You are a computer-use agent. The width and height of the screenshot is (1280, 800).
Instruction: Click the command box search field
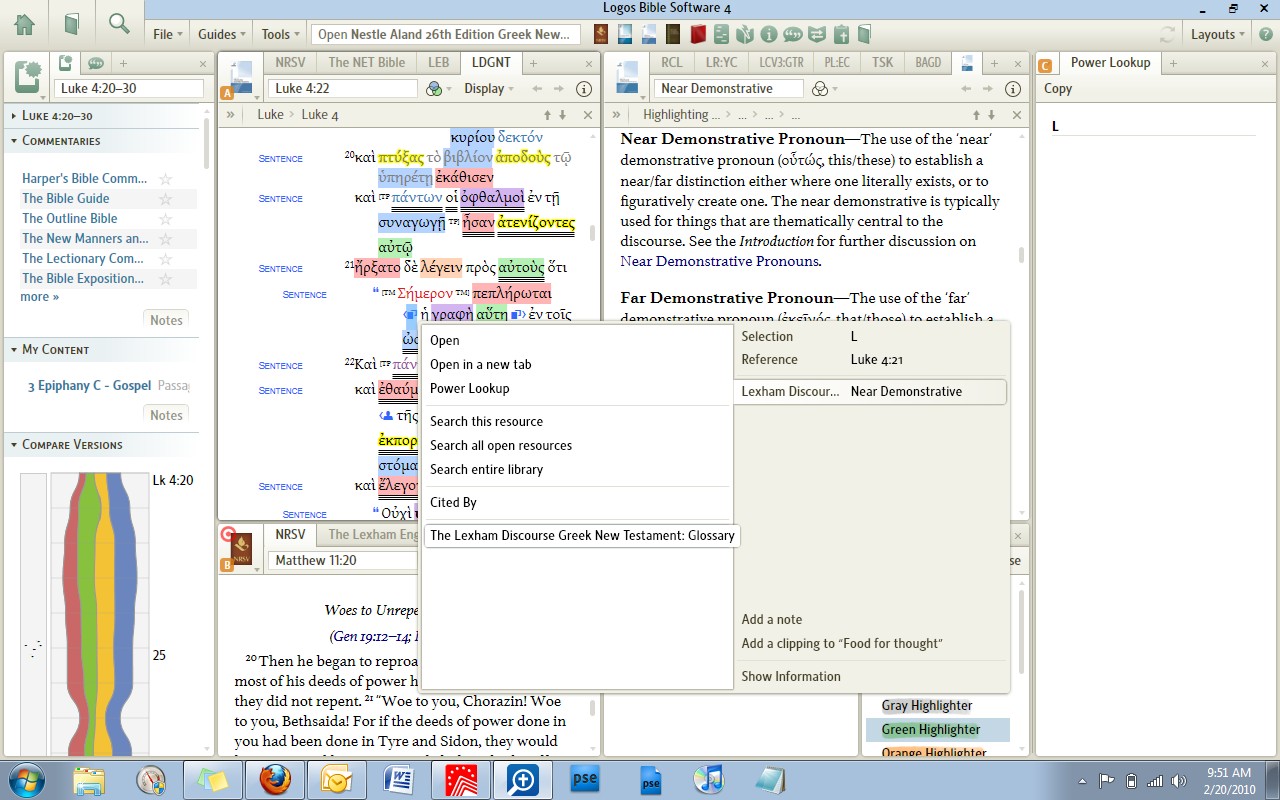click(445, 34)
